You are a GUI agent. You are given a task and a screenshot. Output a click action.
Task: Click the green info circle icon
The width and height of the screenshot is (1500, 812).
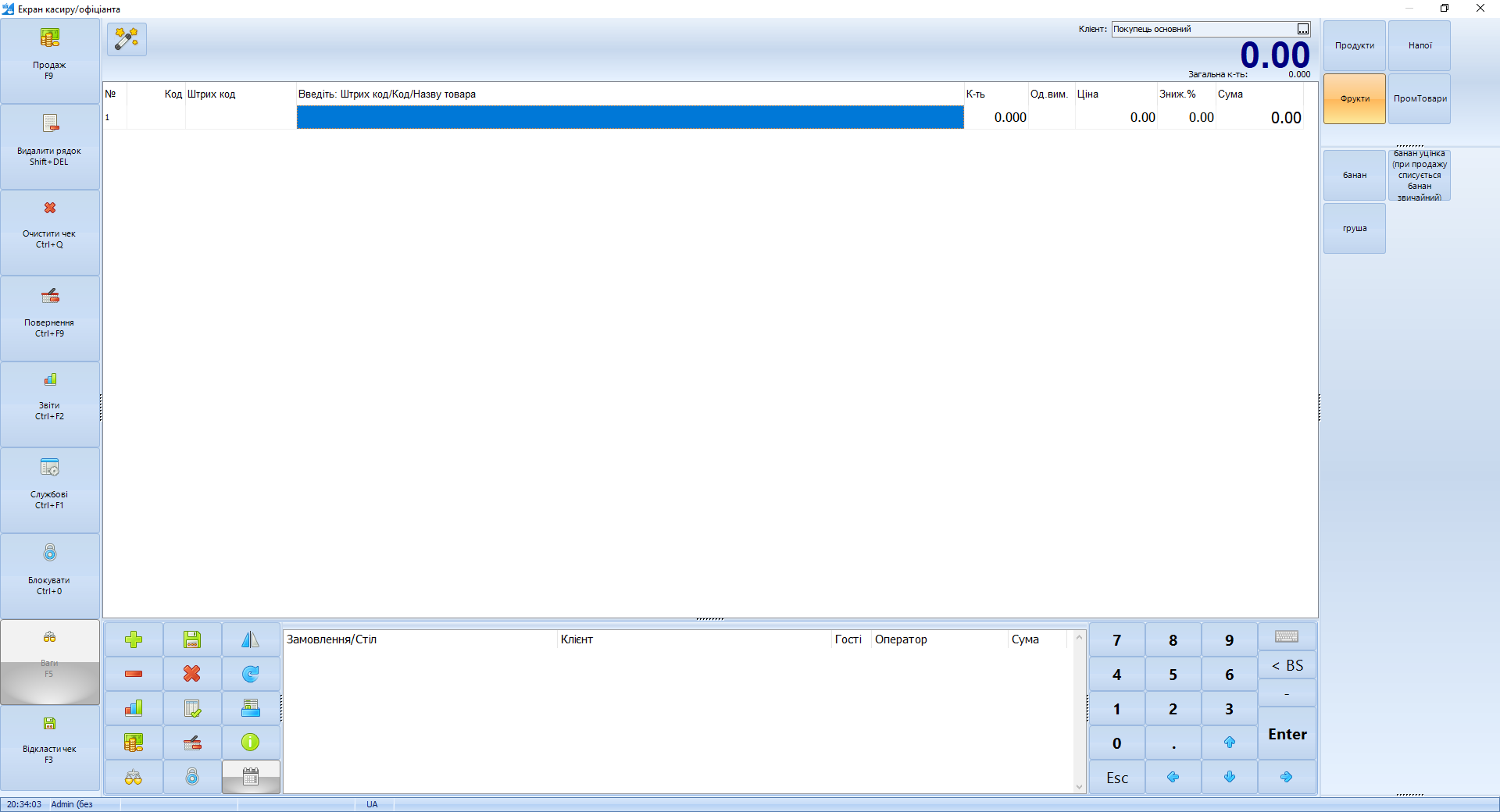click(x=251, y=743)
